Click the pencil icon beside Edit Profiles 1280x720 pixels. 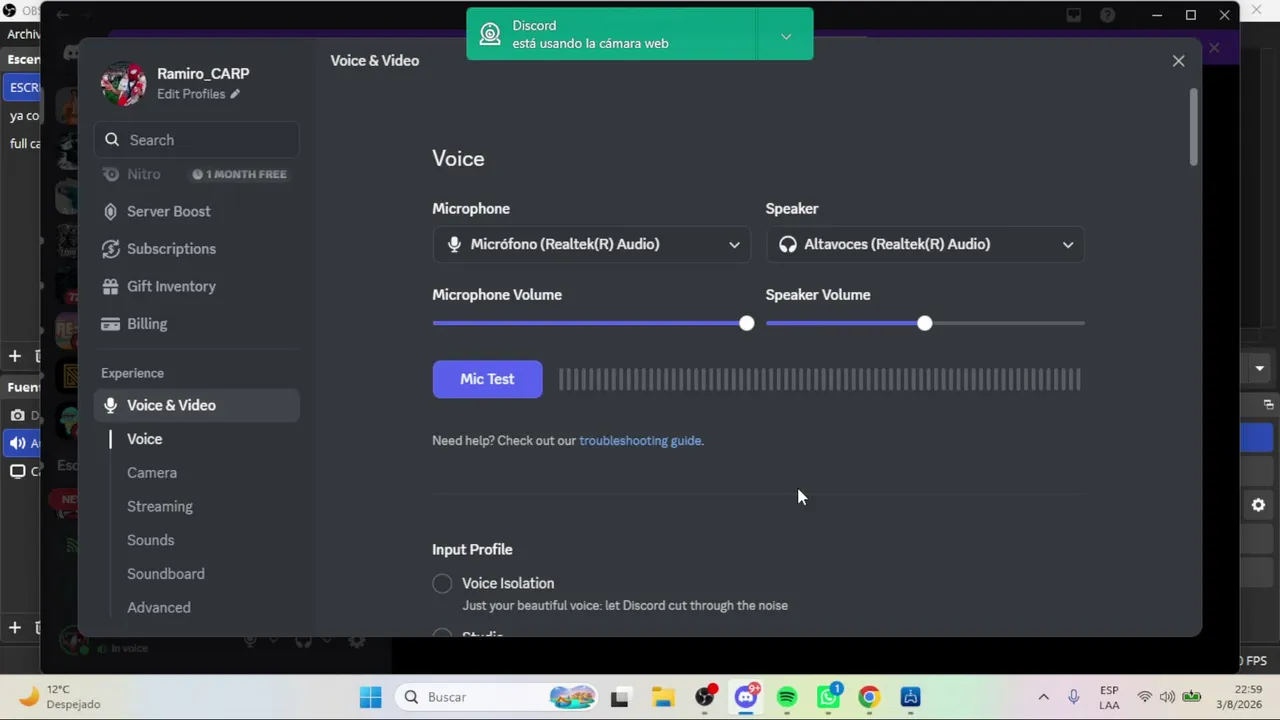coord(235,94)
